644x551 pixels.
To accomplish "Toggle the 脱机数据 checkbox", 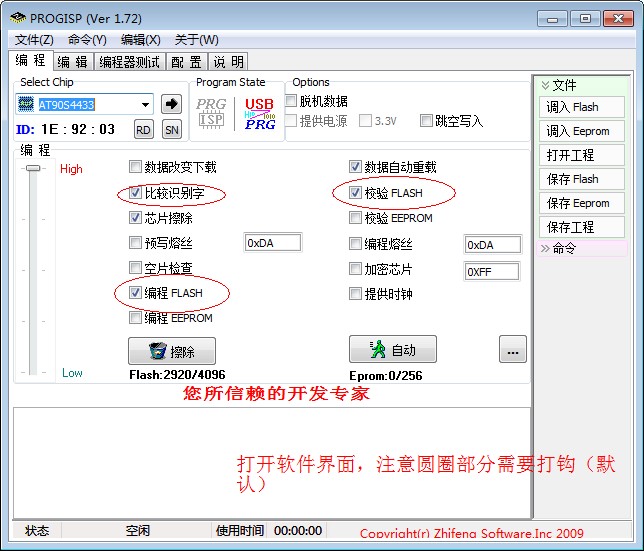I will click(x=291, y=101).
